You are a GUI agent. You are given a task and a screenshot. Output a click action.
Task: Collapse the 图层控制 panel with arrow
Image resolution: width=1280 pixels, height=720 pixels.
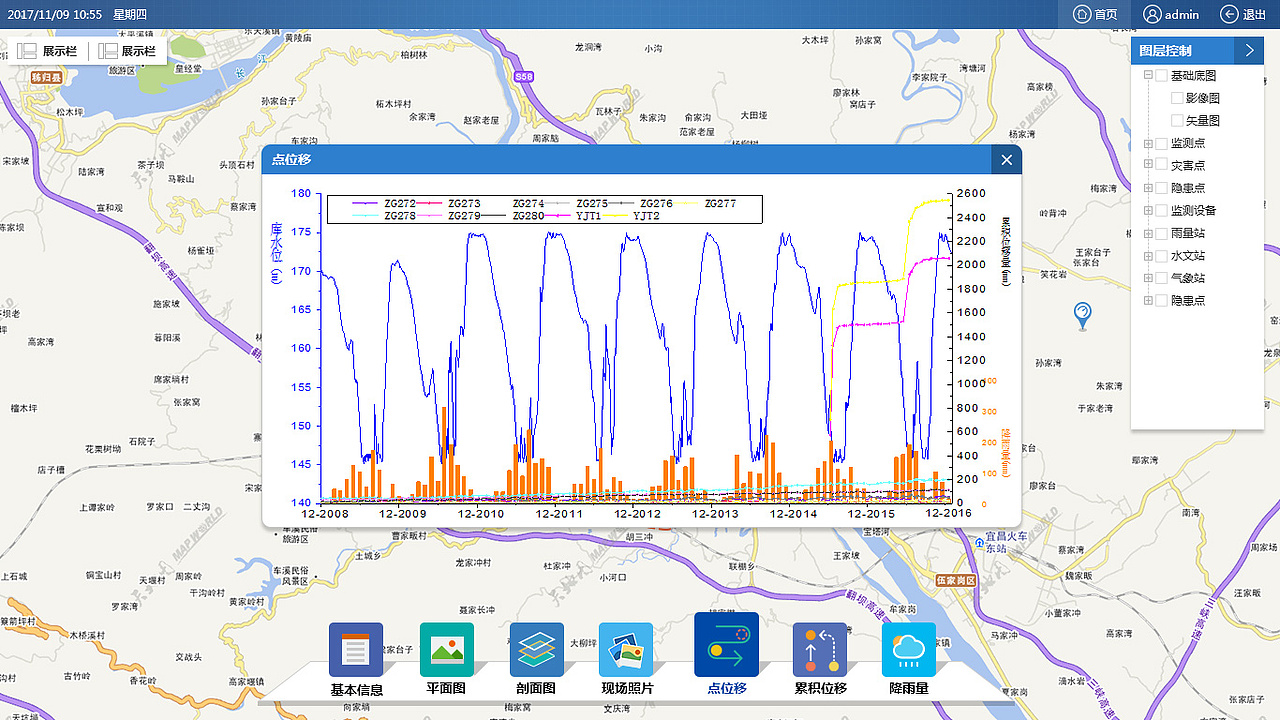pyautogui.click(x=1249, y=51)
